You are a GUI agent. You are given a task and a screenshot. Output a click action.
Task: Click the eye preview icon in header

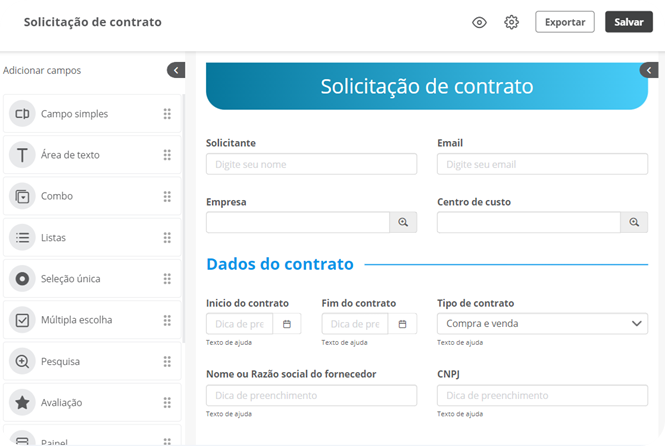pos(479,22)
